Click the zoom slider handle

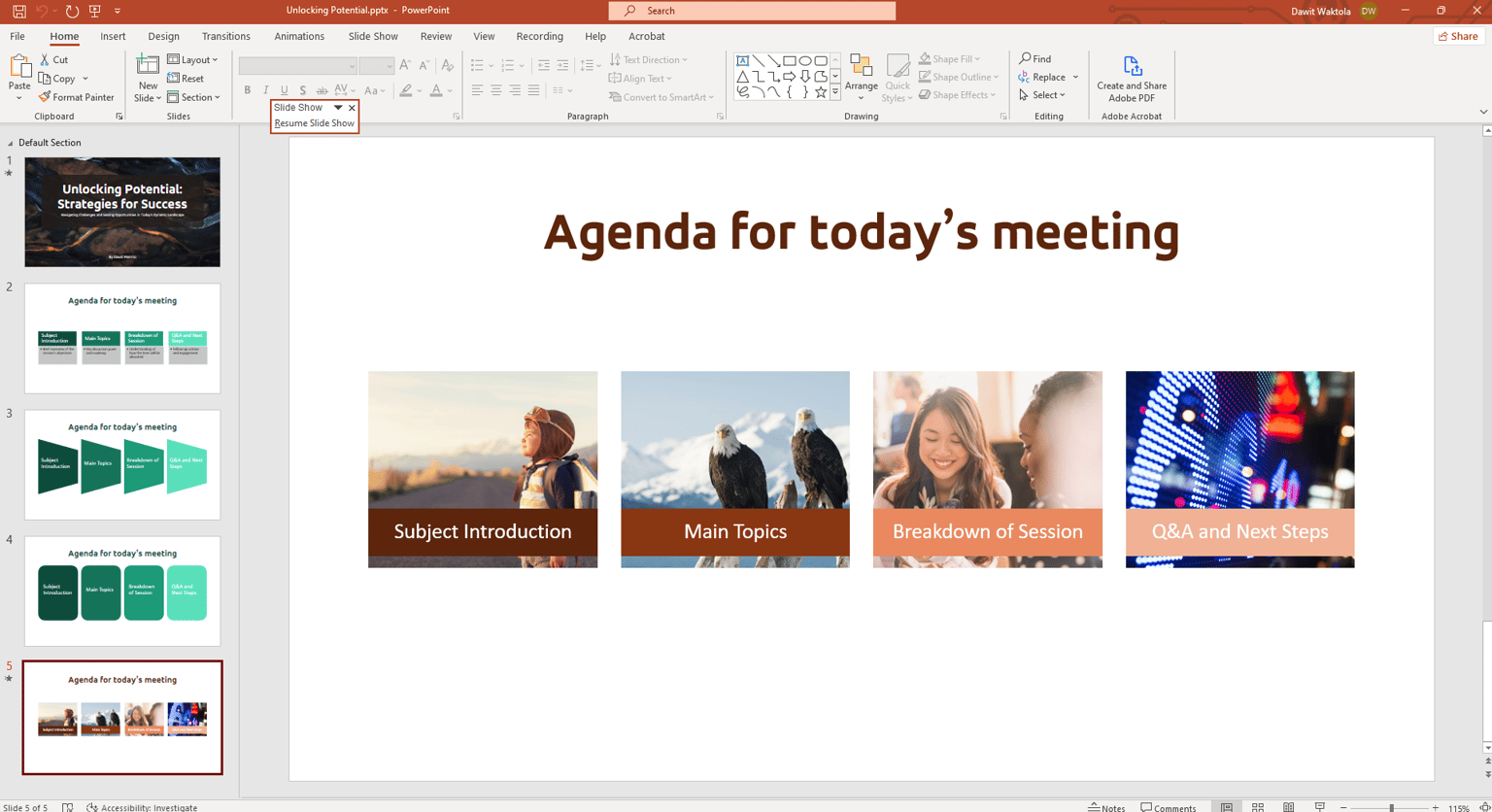point(1391,807)
